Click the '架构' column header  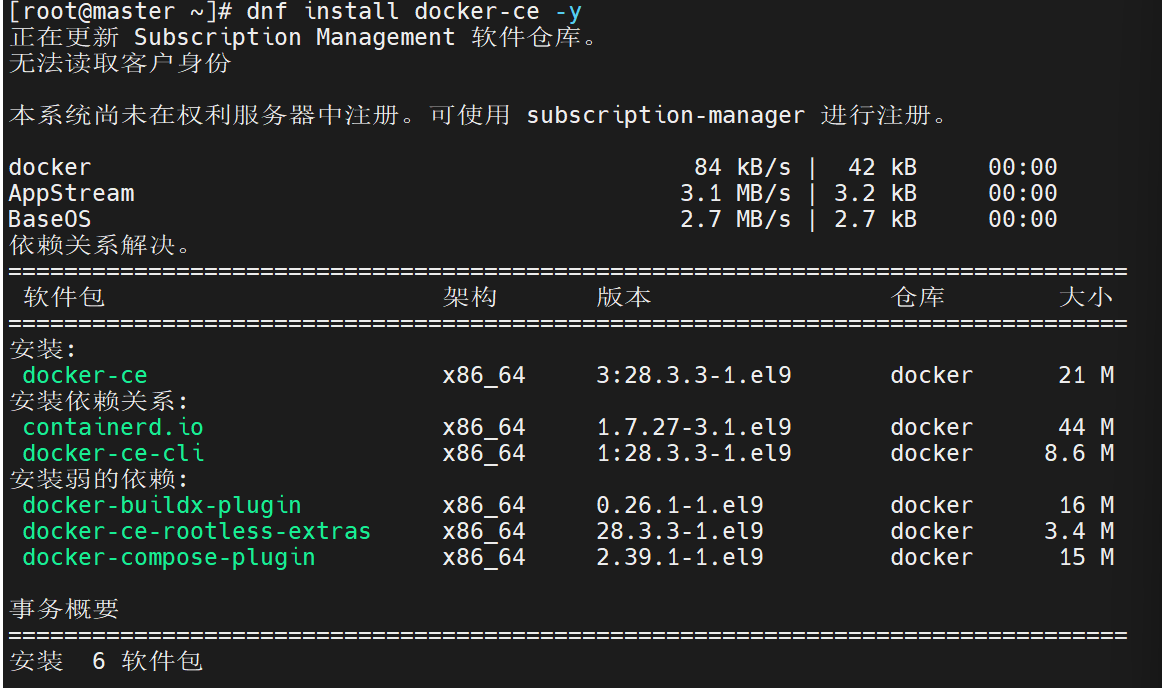click(x=470, y=297)
